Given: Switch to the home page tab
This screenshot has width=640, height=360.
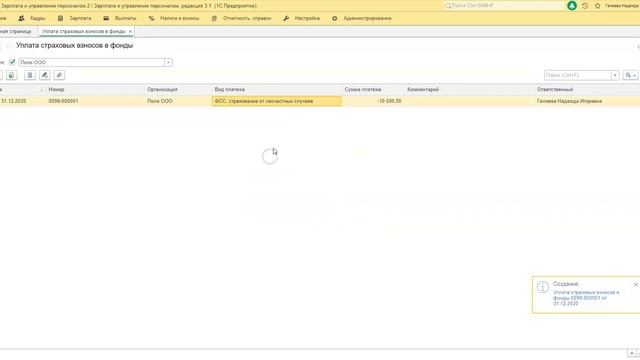Looking at the screenshot, I should (x=16, y=31).
